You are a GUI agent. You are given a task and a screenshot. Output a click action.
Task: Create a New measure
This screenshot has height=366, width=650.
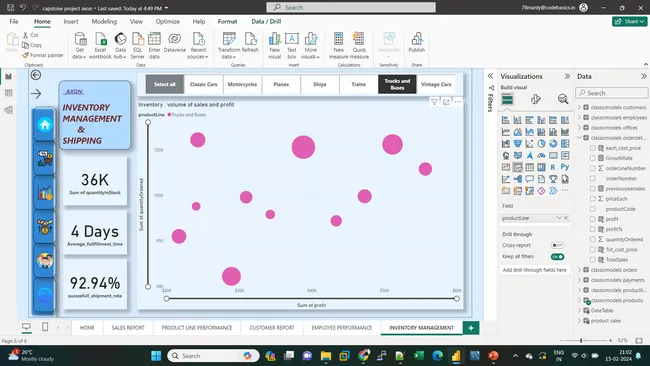[x=338, y=46]
